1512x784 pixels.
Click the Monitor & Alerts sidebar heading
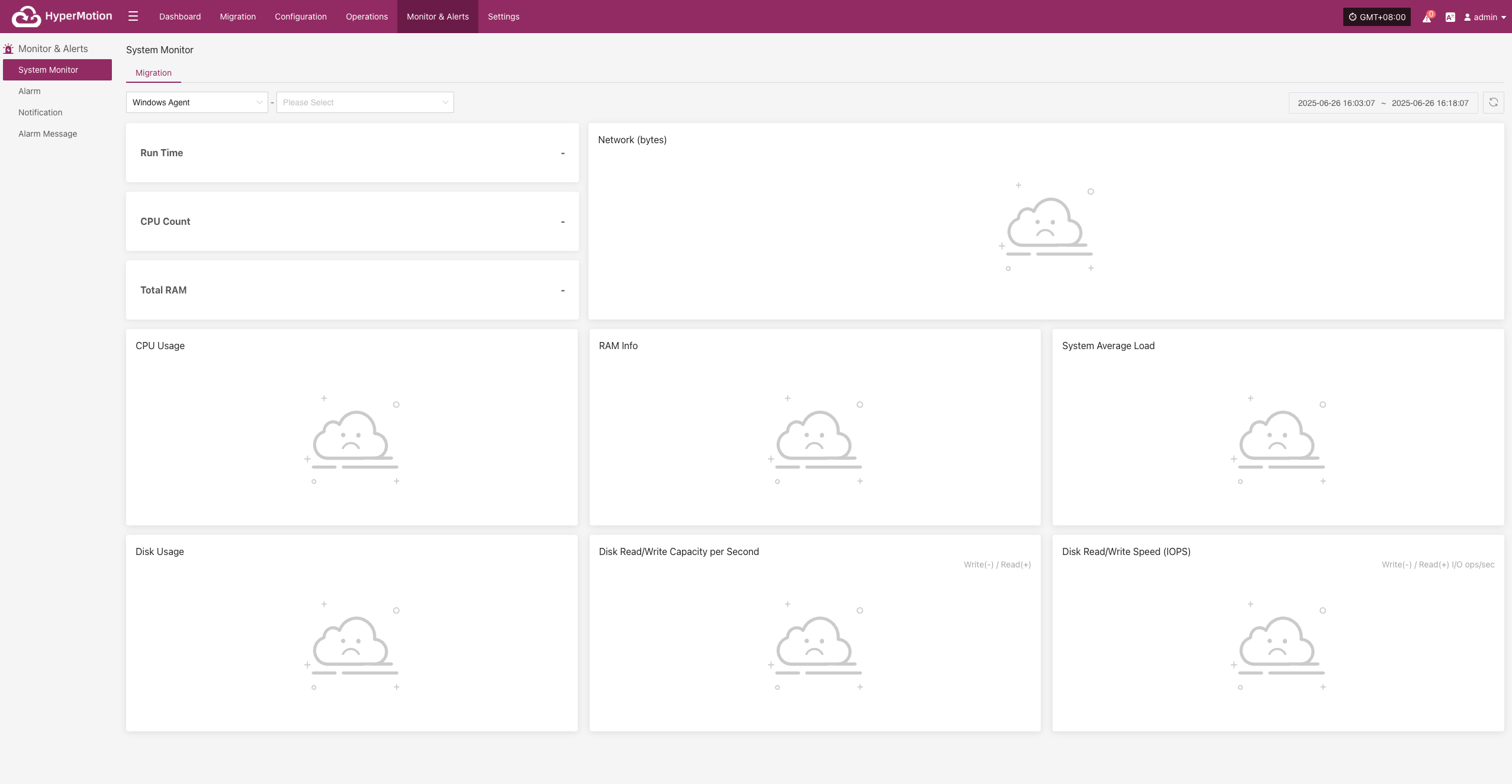[x=53, y=49]
